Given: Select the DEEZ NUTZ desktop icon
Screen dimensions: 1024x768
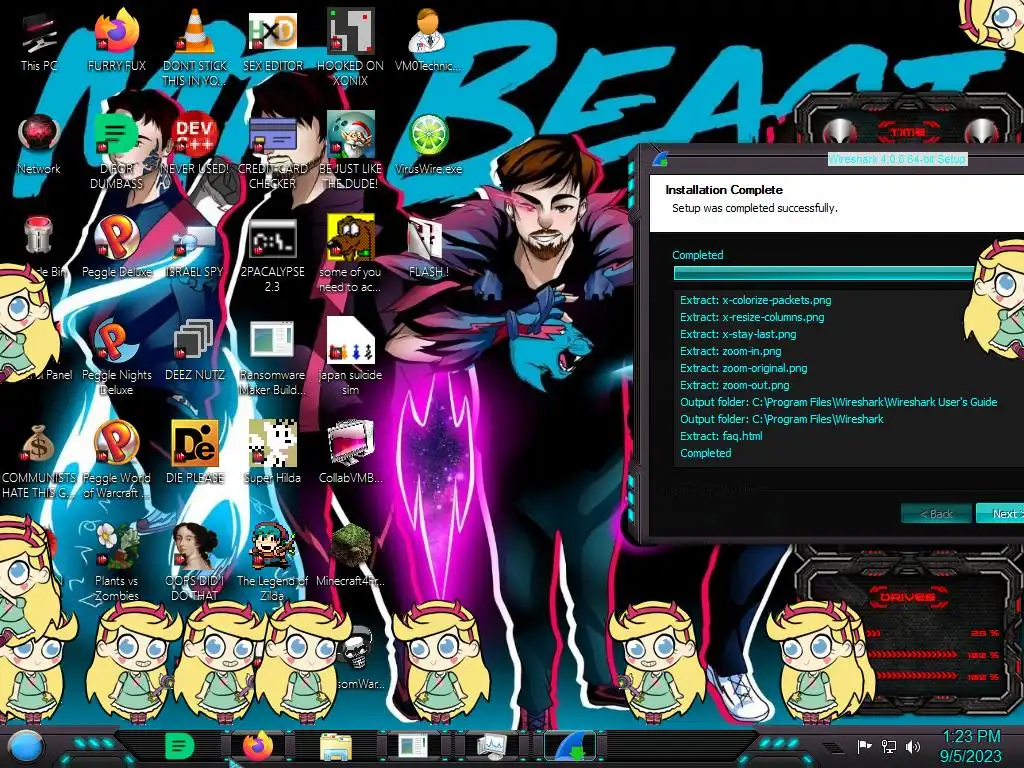Looking at the screenshot, I should [195, 350].
